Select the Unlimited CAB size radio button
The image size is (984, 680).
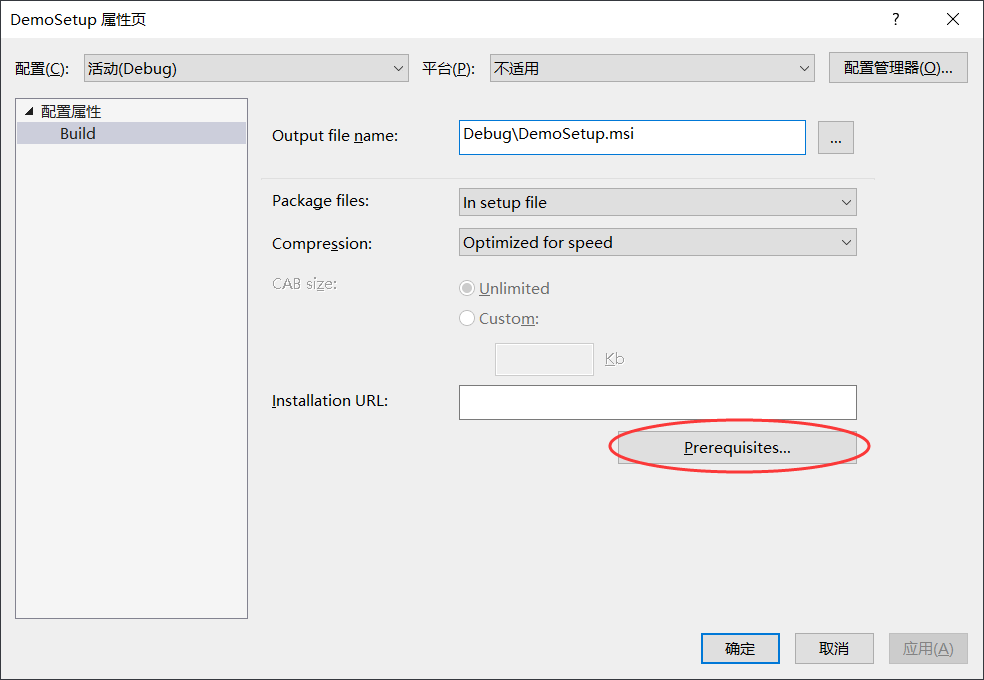(467, 288)
